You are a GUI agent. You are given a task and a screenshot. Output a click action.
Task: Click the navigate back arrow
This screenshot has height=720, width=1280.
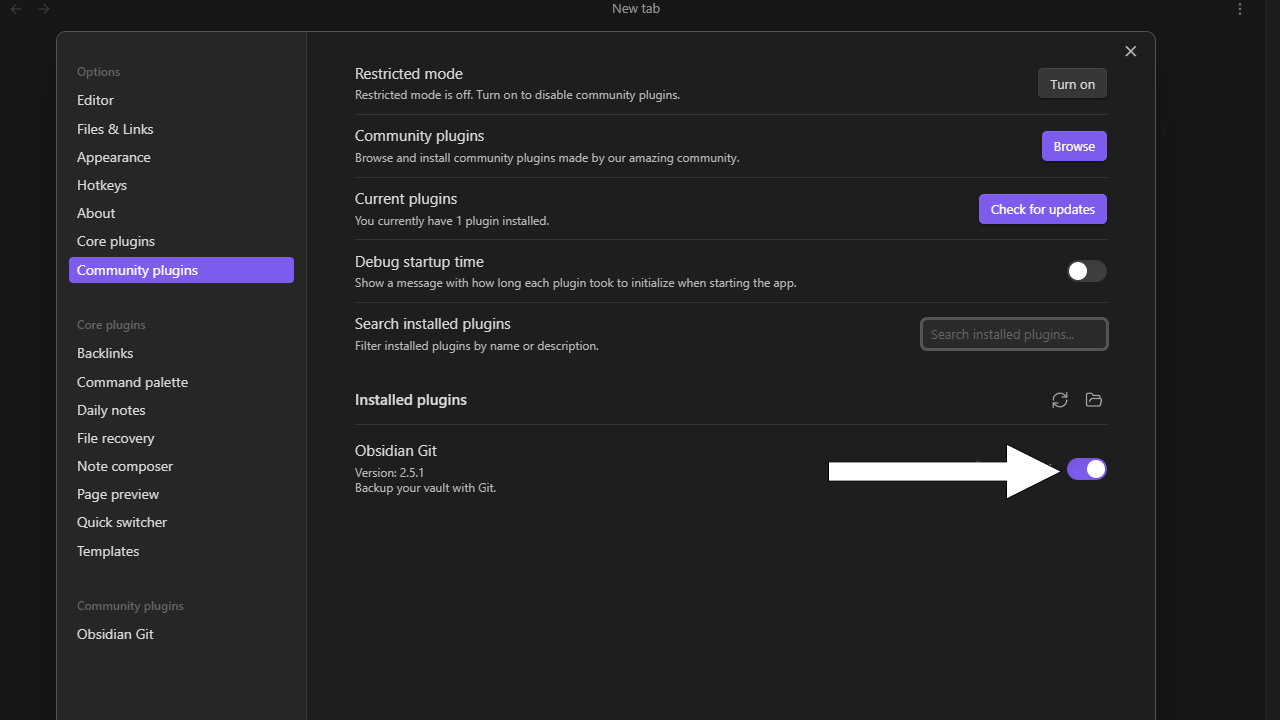[x=16, y=9]
